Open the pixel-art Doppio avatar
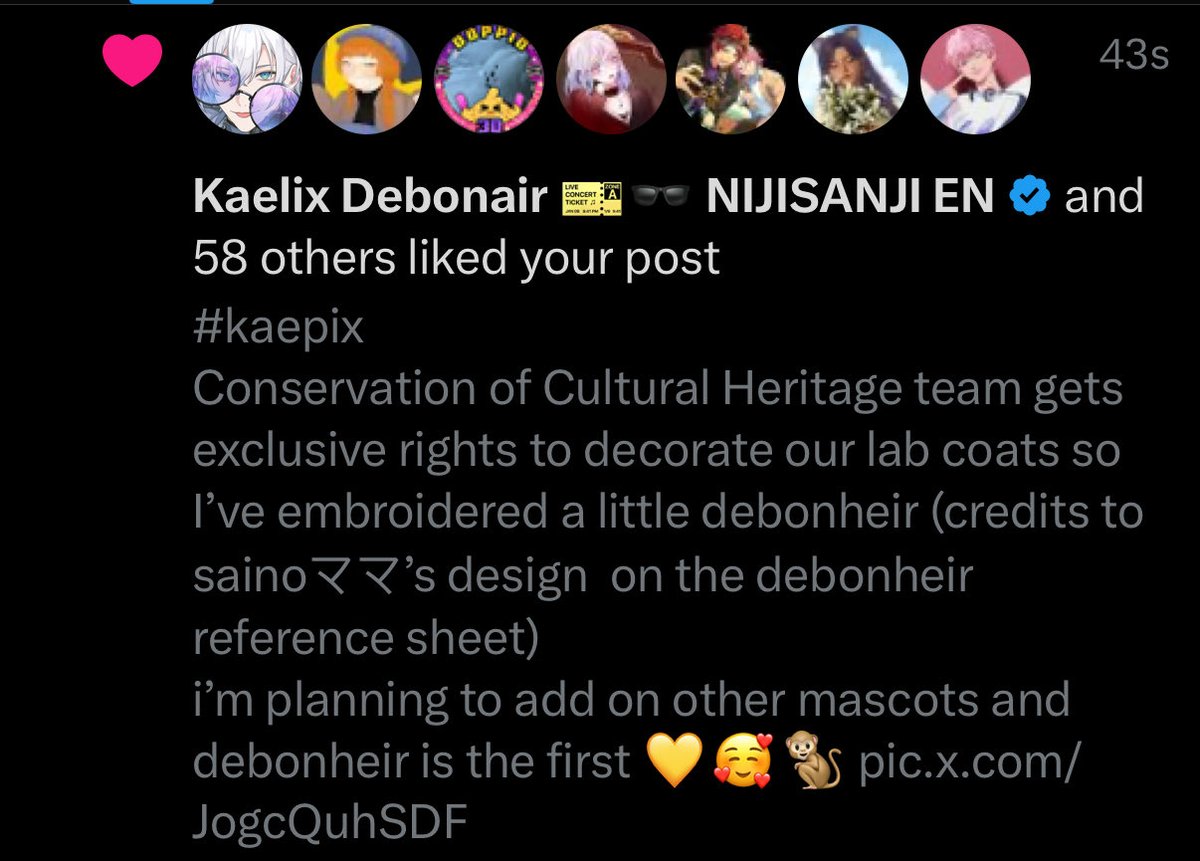This screenshot has width=1200, height=861. (490, 79)
